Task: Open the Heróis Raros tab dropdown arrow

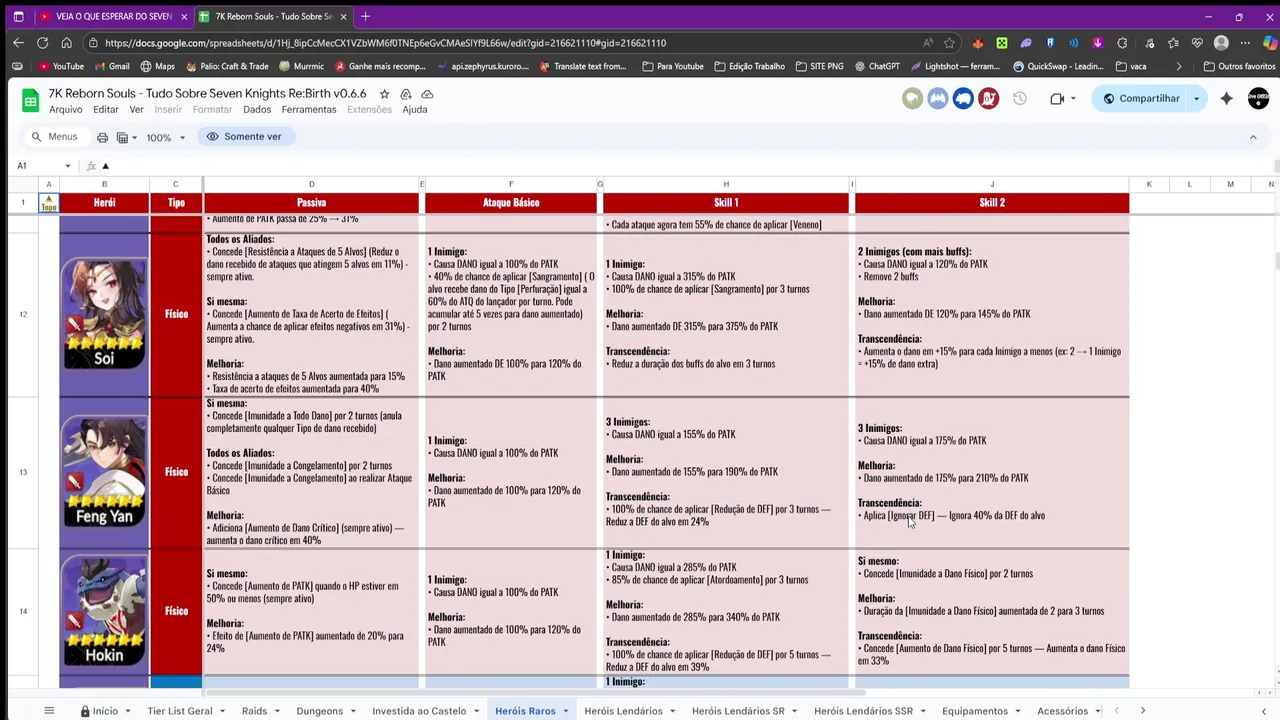Action: pyautogui.click(x=566, y=711)
